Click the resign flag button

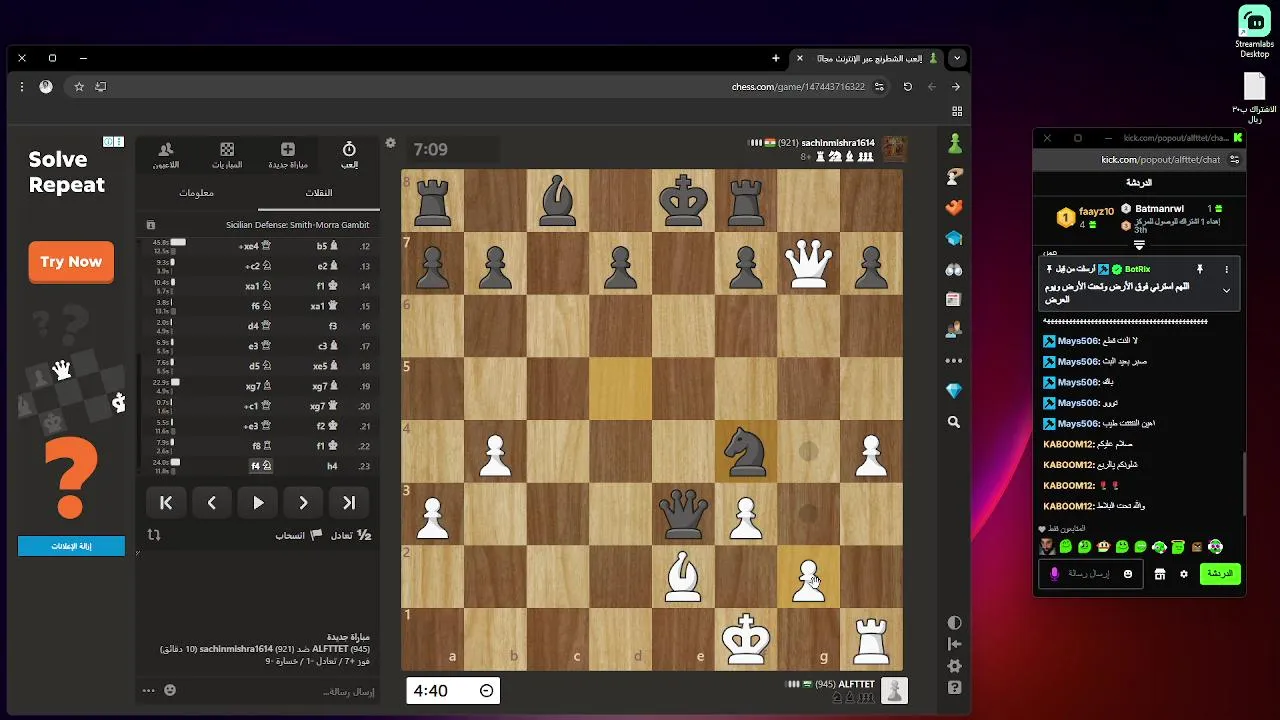pyautogui.click(x=300, y=535)
